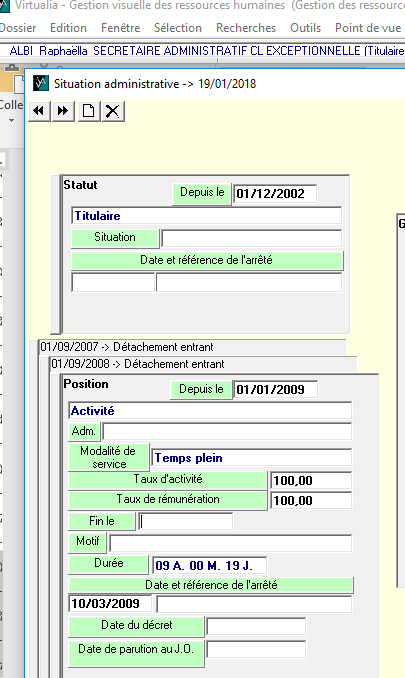Open the Outils menu
This screenshot has width=405, height=678.
tap(306, 28)
